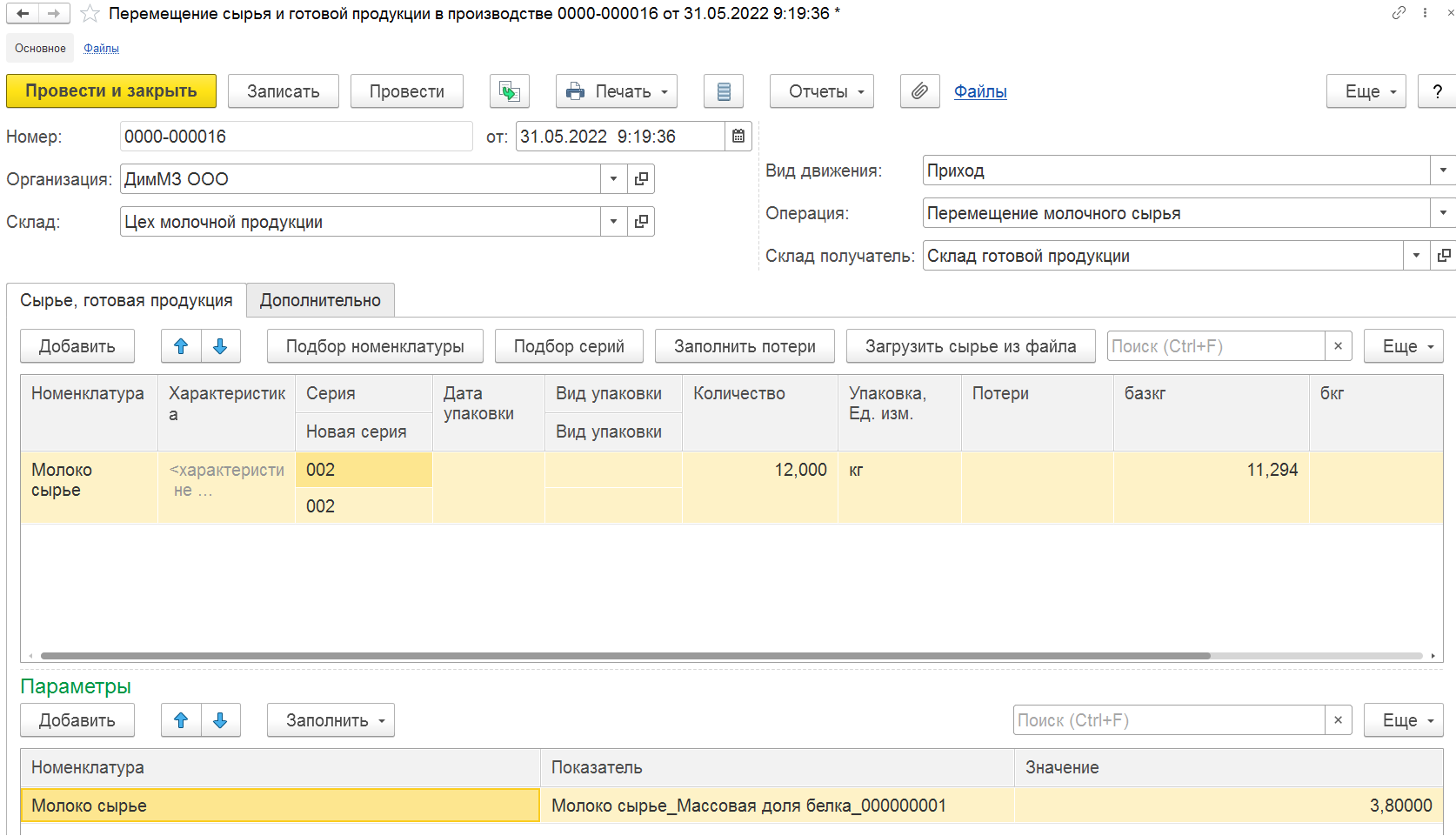Expand the Организация dropdown list
The image size is (1456, 836).
[x=614, y=179]
